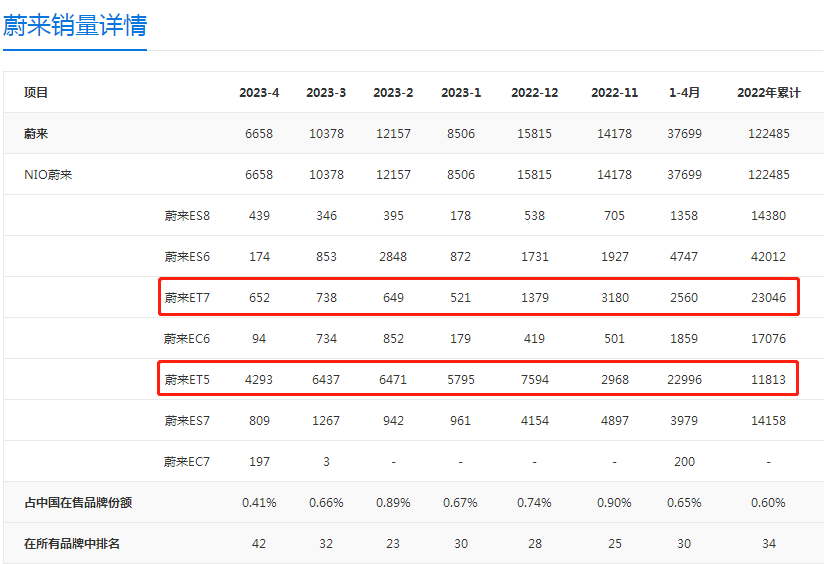Select the 2023-1 column header

click(461, 93)
